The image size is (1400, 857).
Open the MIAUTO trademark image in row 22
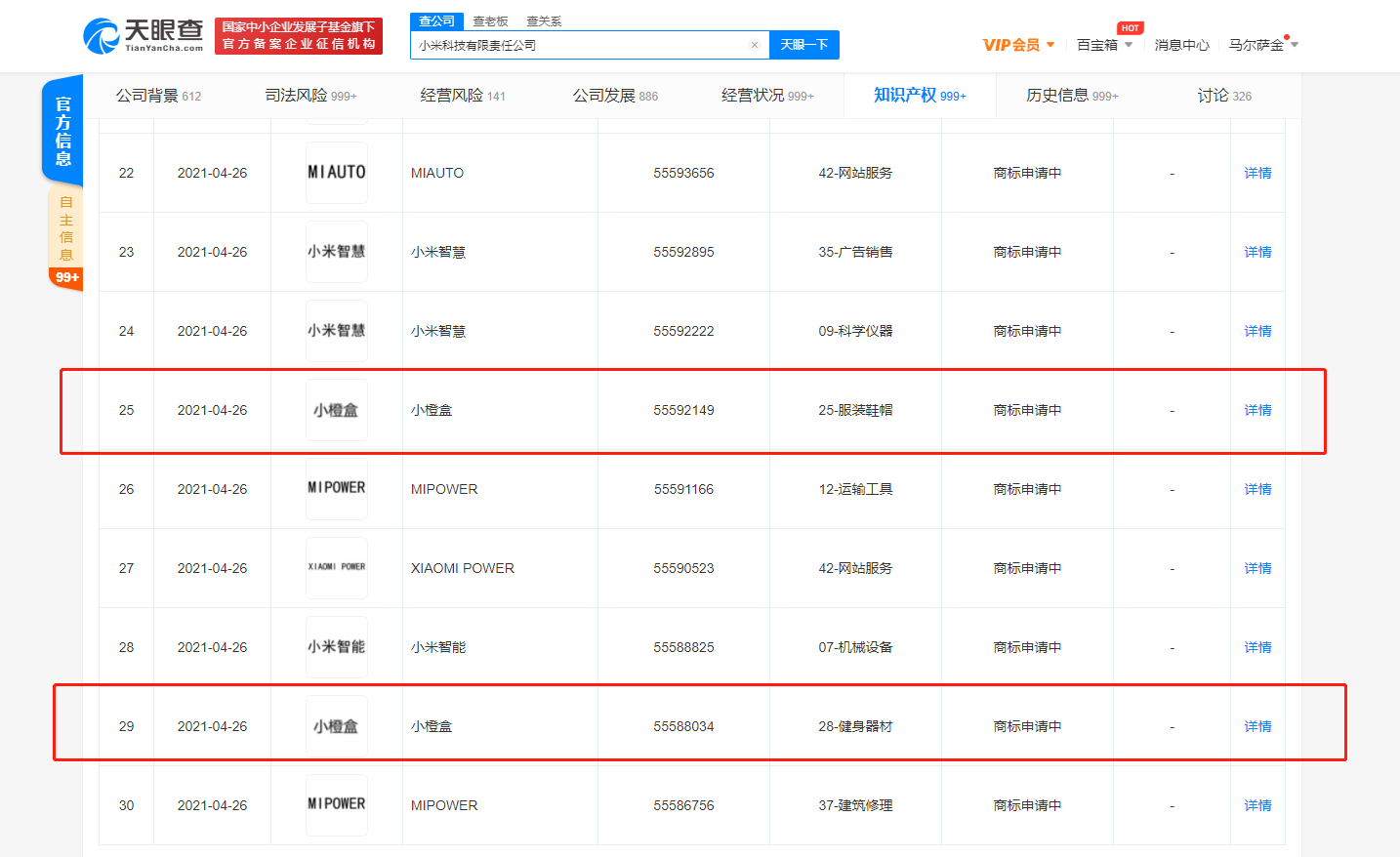(x=337, y=173)
